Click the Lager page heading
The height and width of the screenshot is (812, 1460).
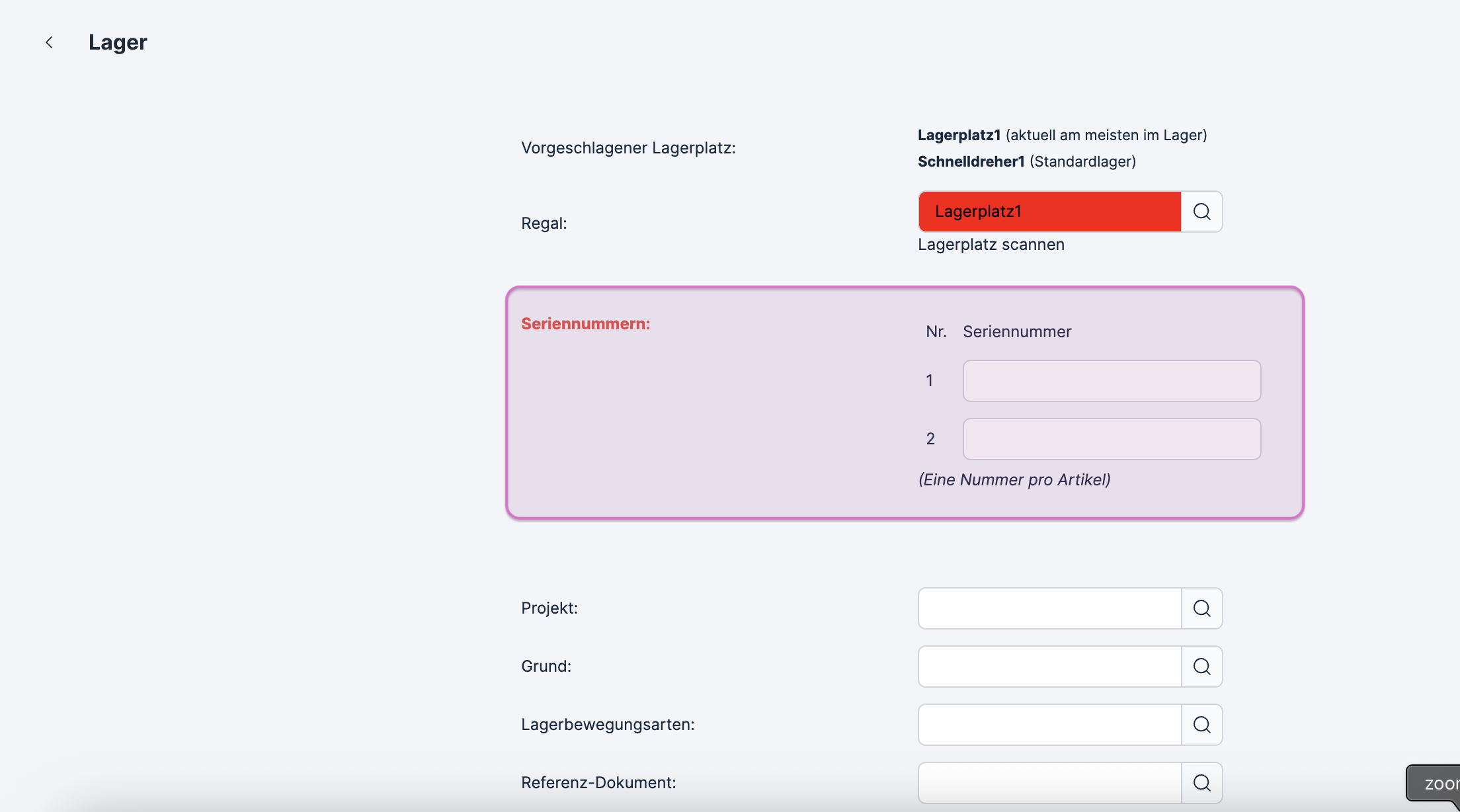click(x=118, y=42)
